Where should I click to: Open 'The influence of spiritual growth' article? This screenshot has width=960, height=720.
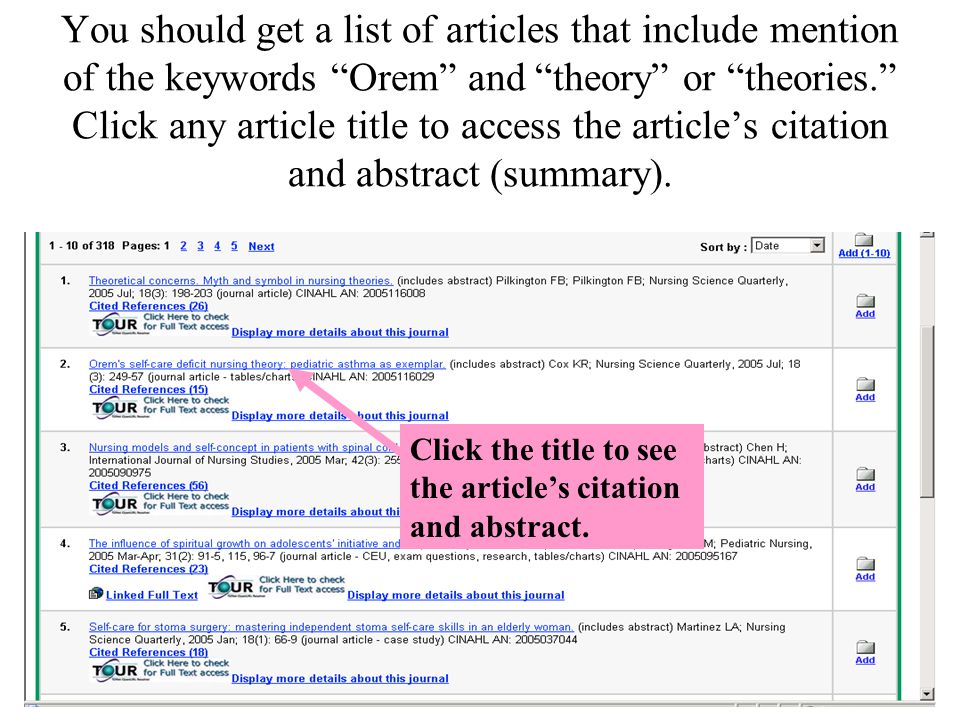(x=244, y=543)
